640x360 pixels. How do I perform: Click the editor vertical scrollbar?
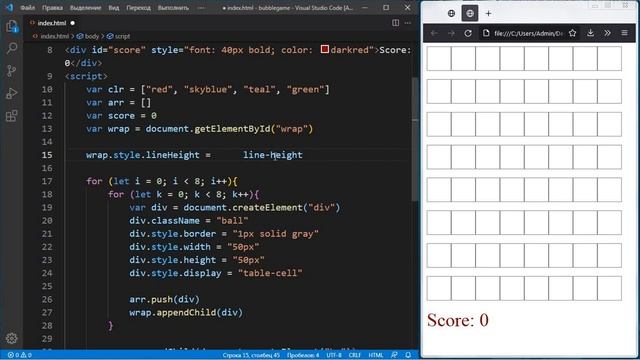pyautogui.click(x=416, y=139)
